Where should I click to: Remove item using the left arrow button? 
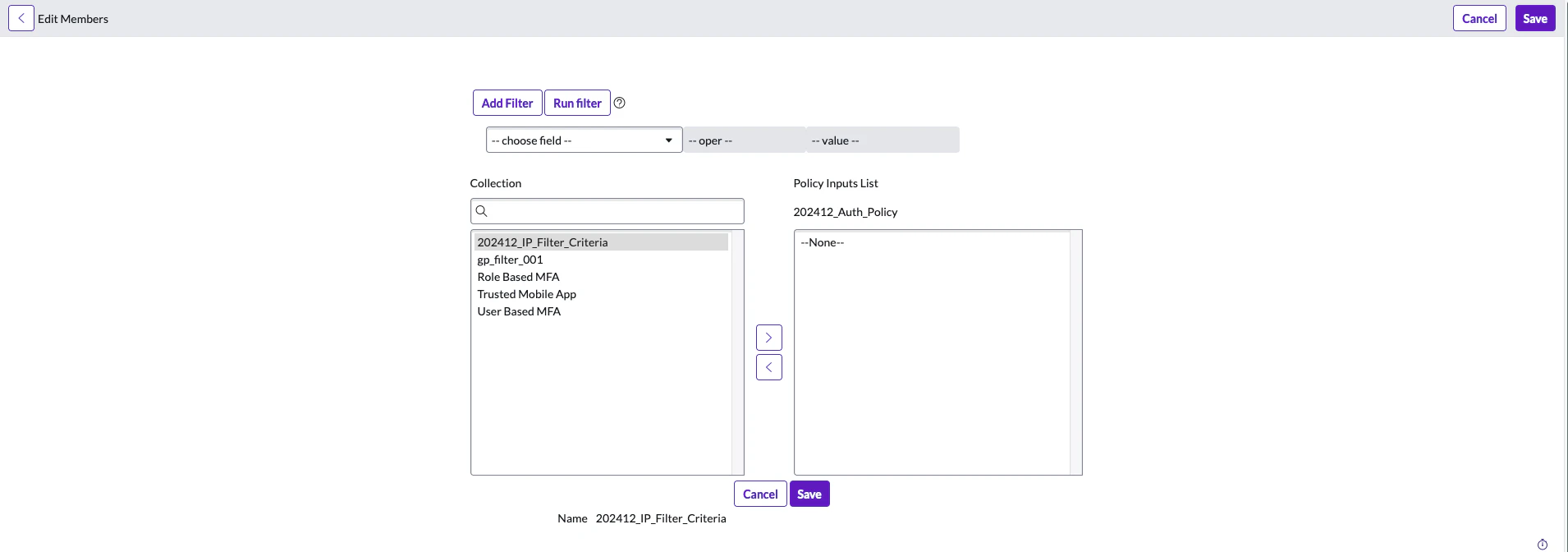point(769,367)
